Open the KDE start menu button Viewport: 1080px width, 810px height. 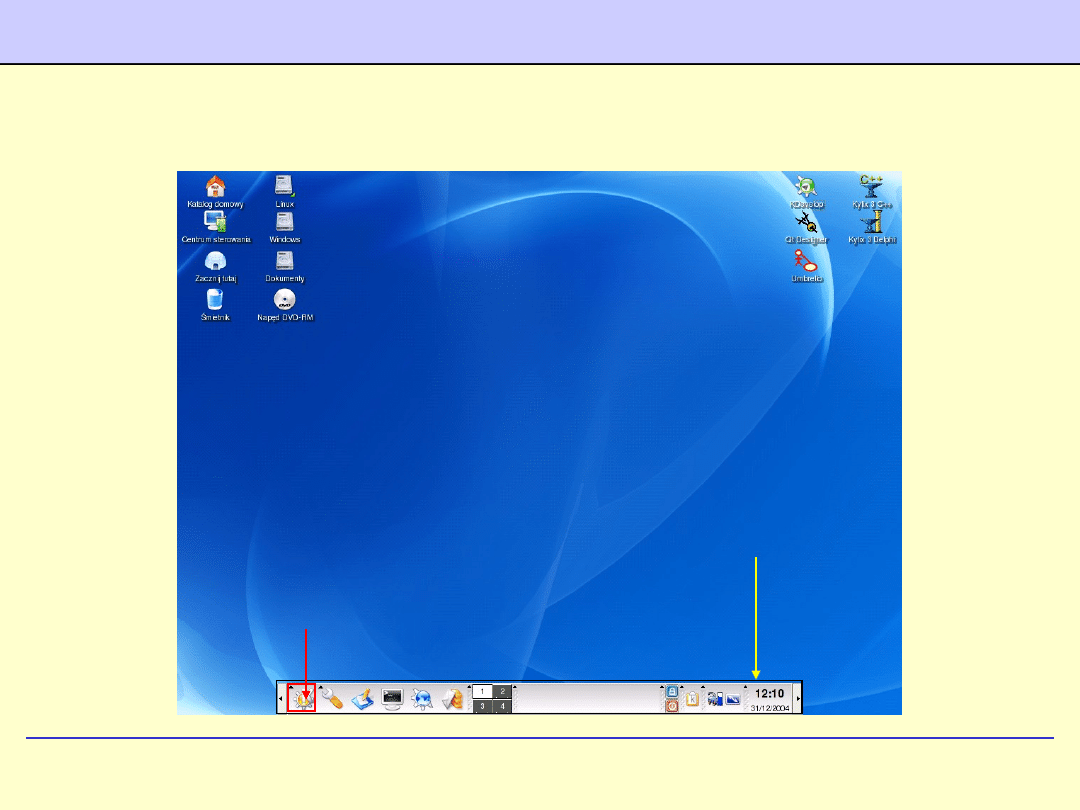coord(302,698)
